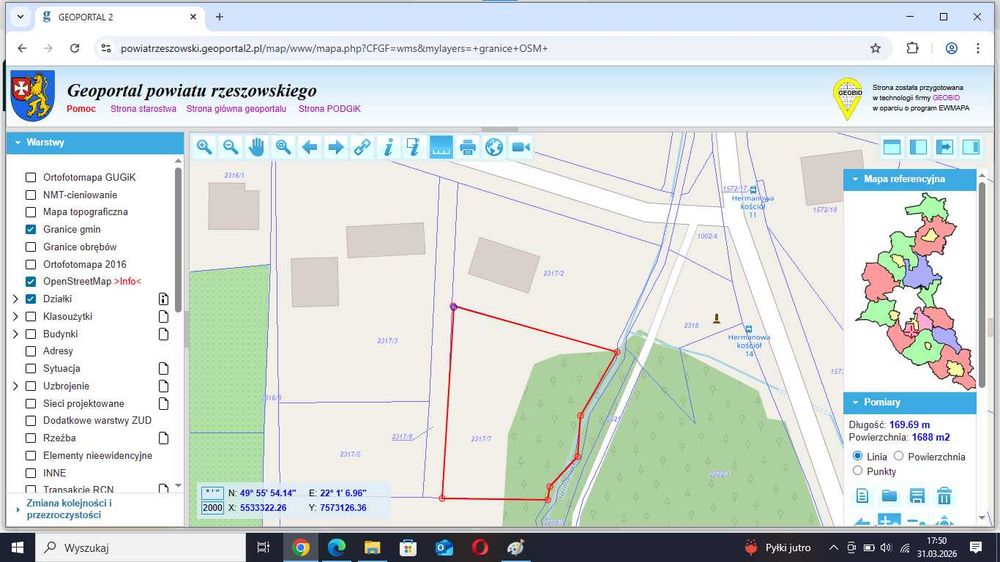
Task: Collapse the Warstwy panel header
Action: coord(96,143)
